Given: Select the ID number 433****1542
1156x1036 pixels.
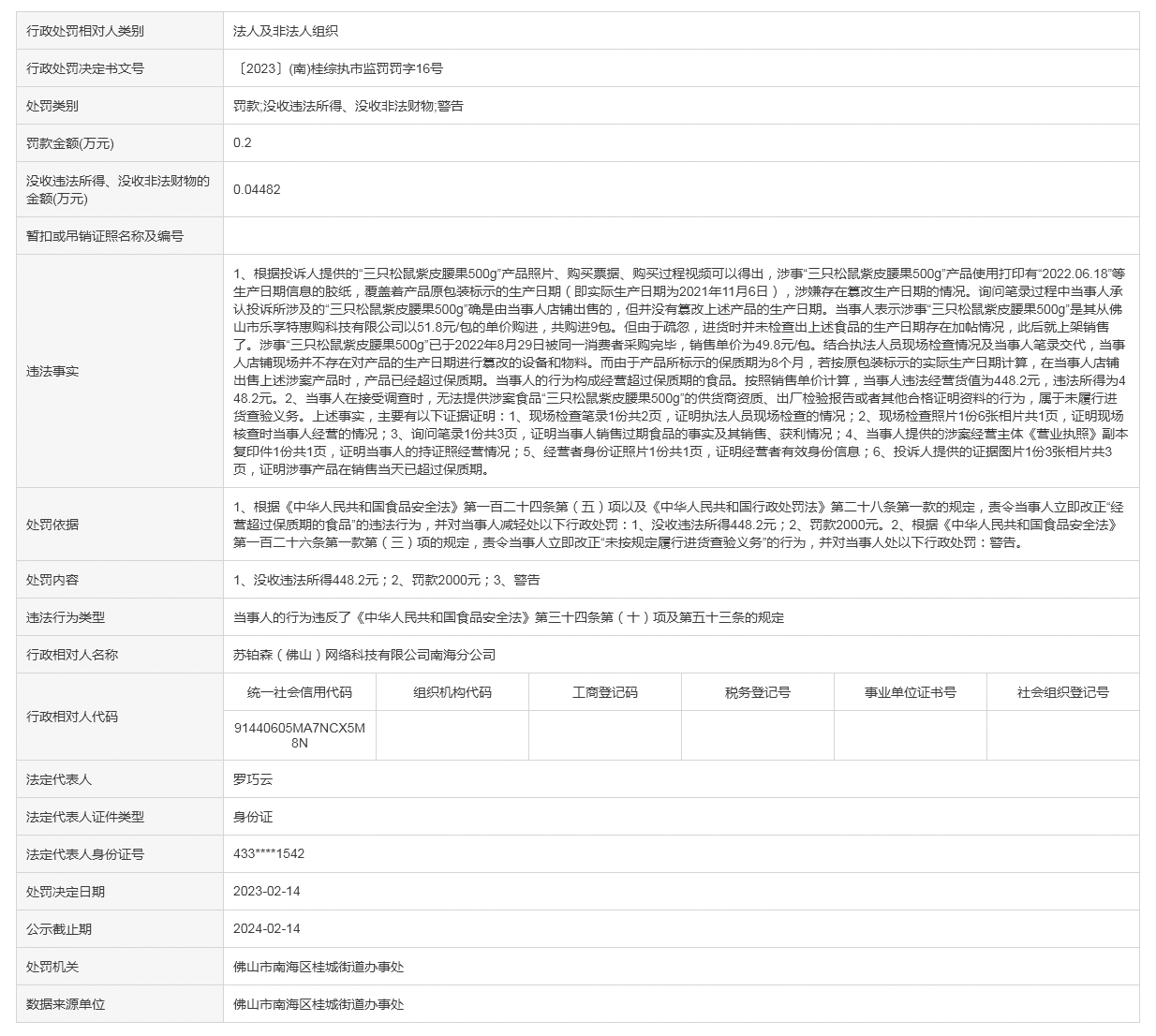Looking at the screenshot, I should pyautogui.click(x=269, y=854).
